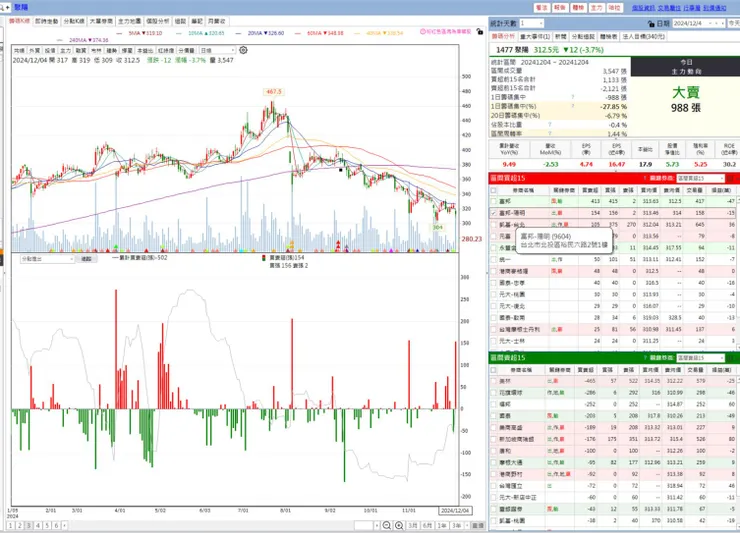740x533 pixels.
Task: Open chart settings gear icon
Action: tap(244, 50)
